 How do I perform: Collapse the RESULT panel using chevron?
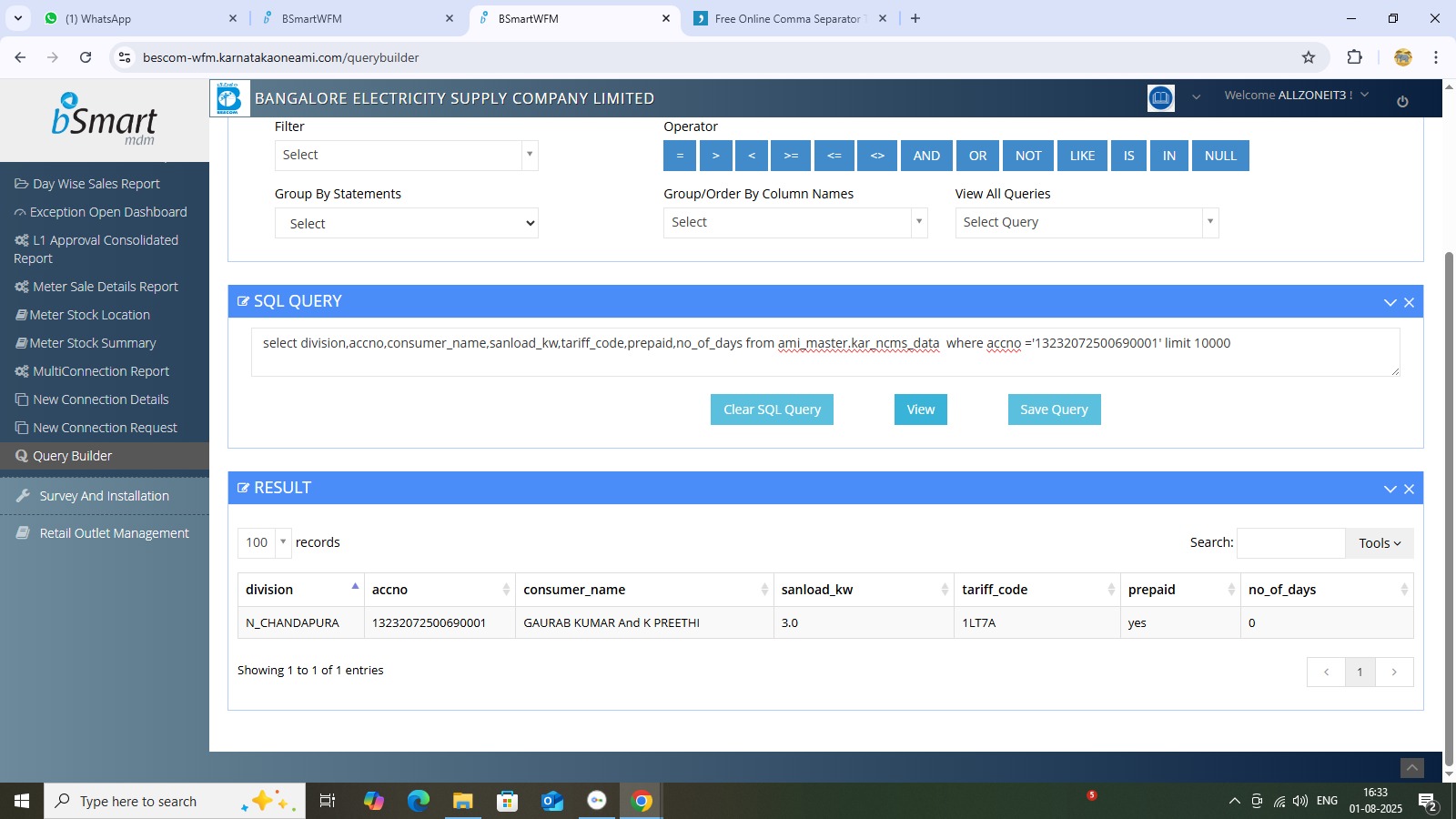click(1390, 489)
